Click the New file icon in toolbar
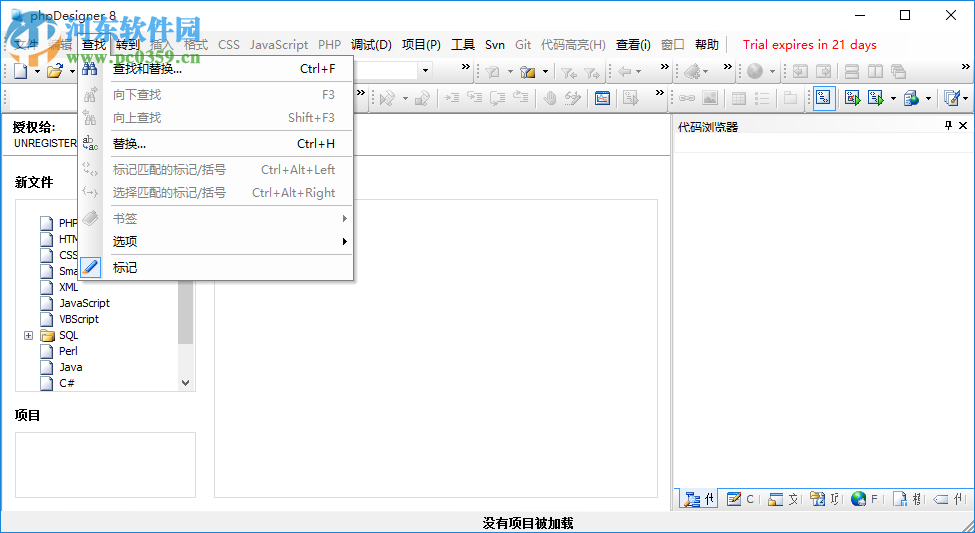Image resolution: width=975 pixels, height=533 pixels. [21, 71]
